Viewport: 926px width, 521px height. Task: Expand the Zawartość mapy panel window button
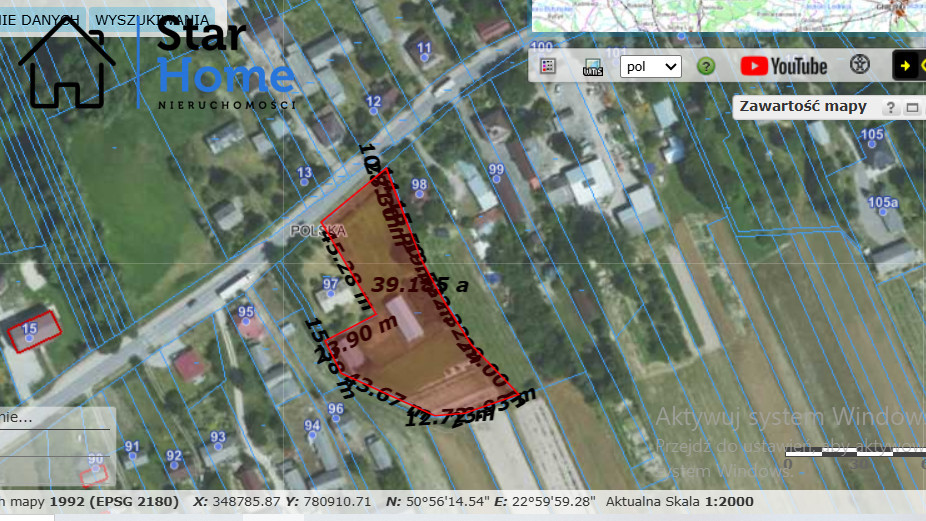coord(912,108)
